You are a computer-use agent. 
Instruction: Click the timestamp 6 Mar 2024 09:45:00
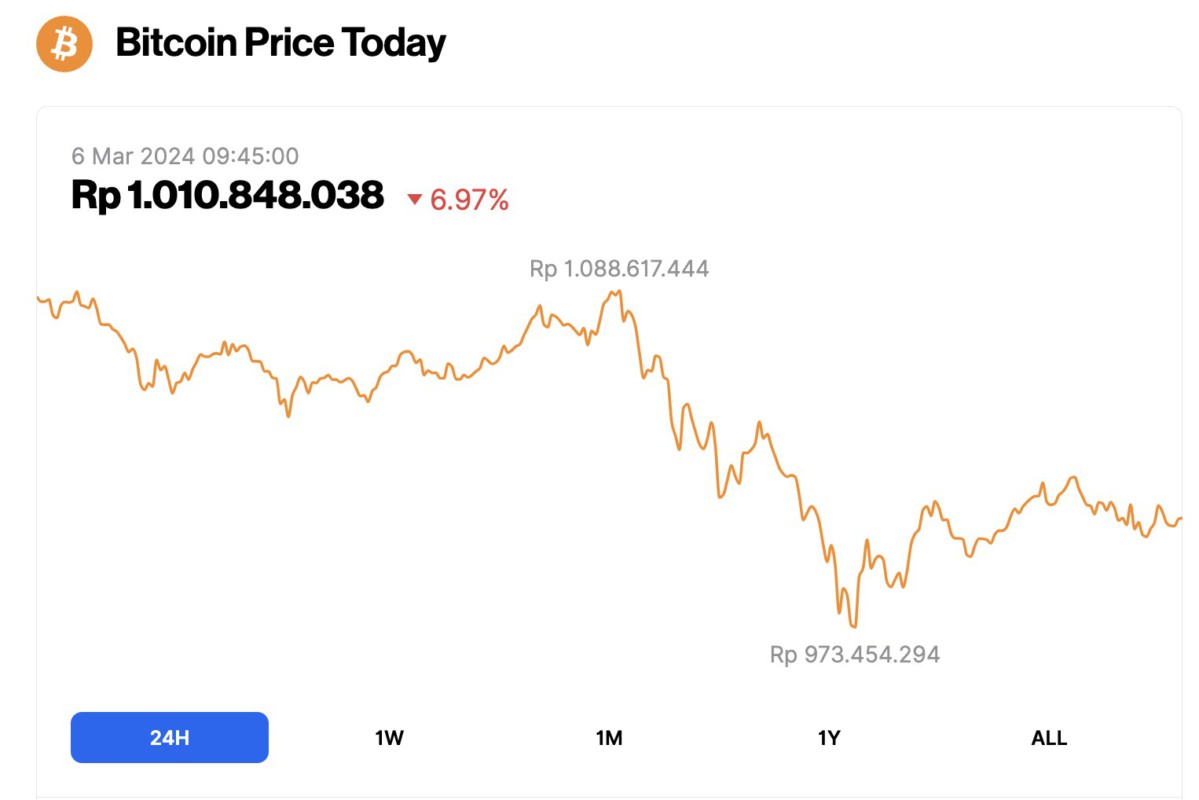coord(186,156)
